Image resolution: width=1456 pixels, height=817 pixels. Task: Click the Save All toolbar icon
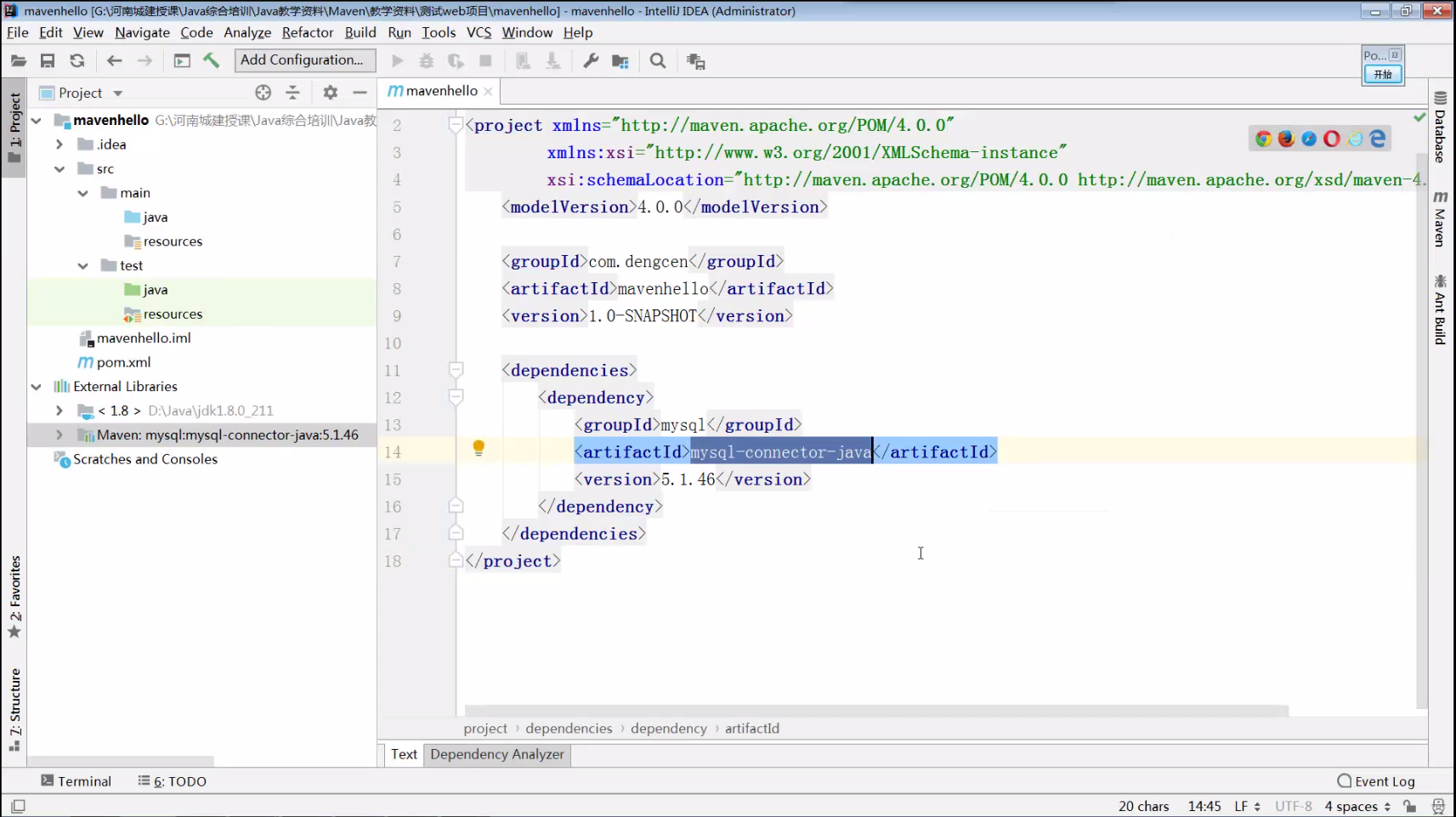pyautogui.click(x=48, y=60)
